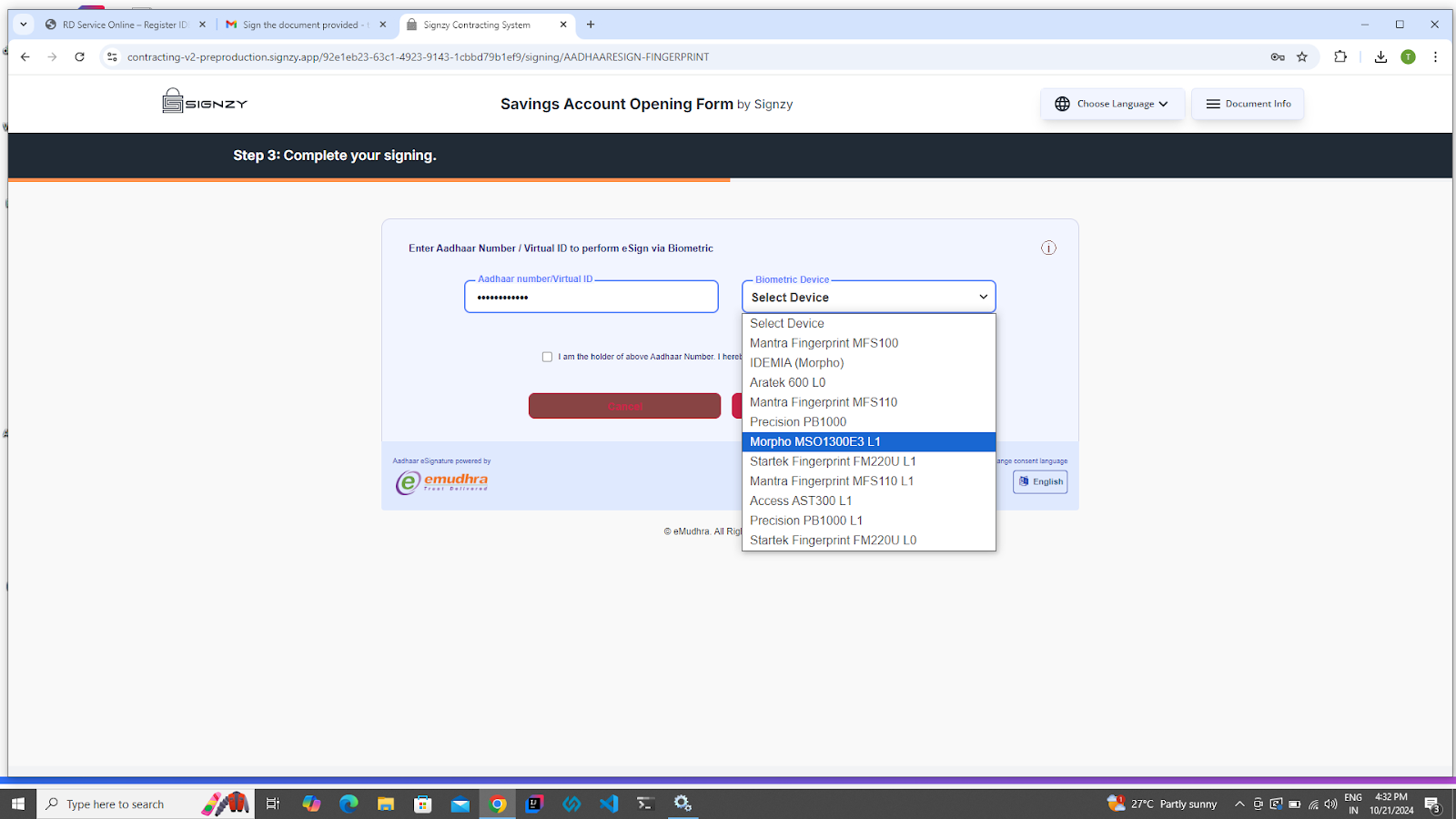
Task: Open File Explorer from the taskbar
Action: coord(386,804)
